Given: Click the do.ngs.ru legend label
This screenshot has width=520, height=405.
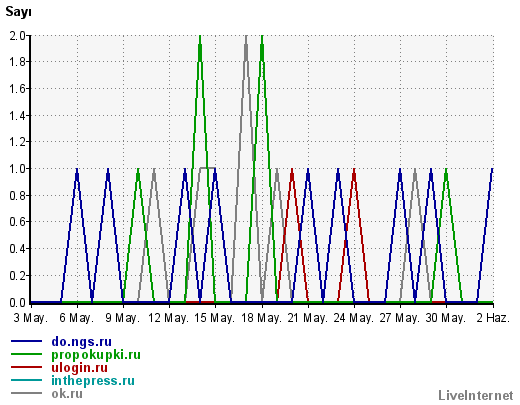Looking at the screenshot, I should click(x=81, y=342).
